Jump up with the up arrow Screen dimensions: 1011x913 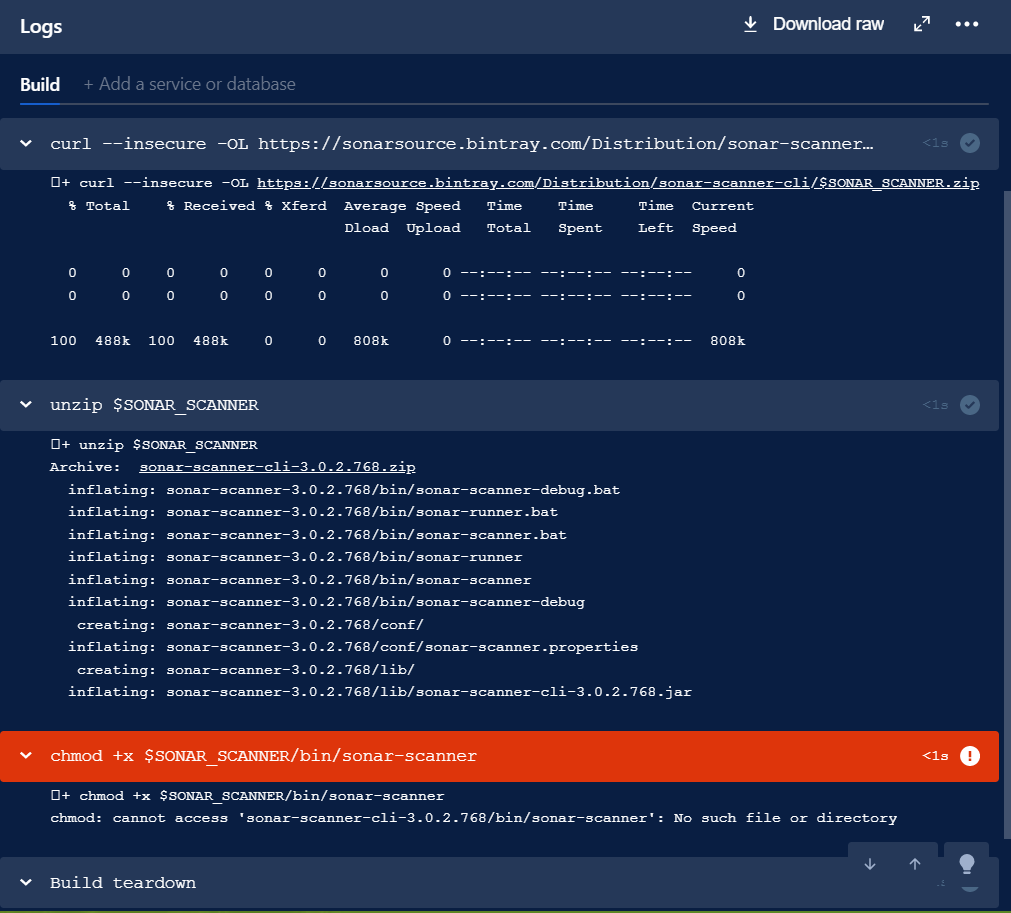coord(915,864)
